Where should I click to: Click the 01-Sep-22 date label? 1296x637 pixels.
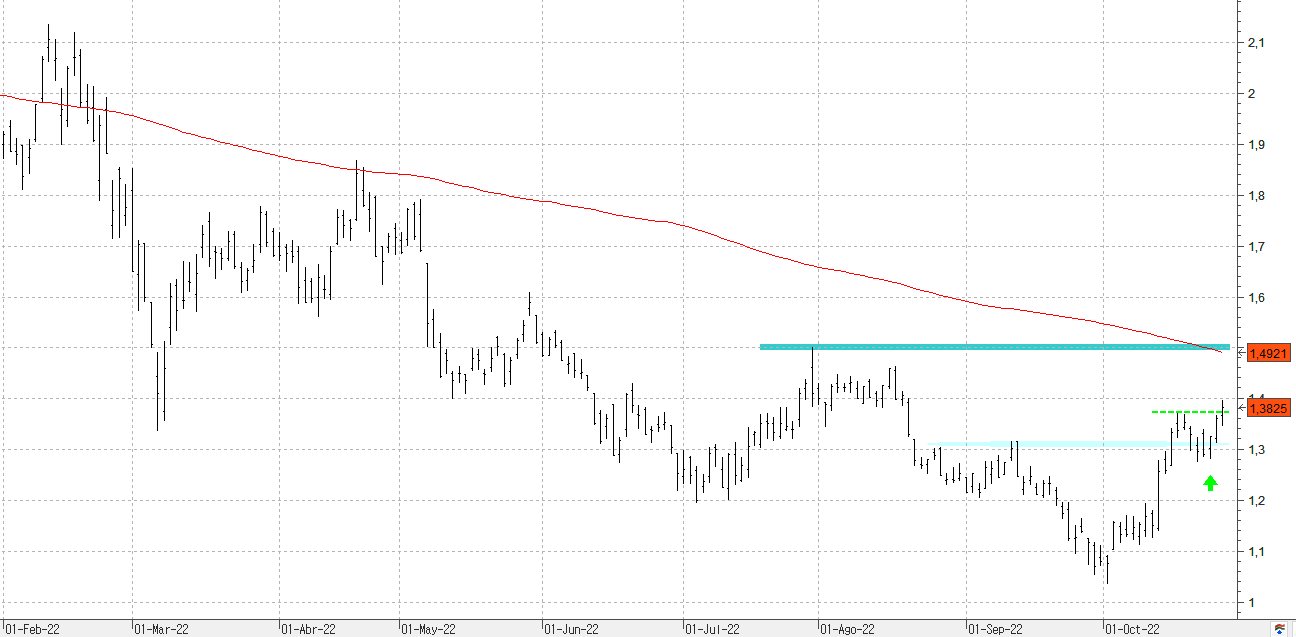[x=995, y=629]
